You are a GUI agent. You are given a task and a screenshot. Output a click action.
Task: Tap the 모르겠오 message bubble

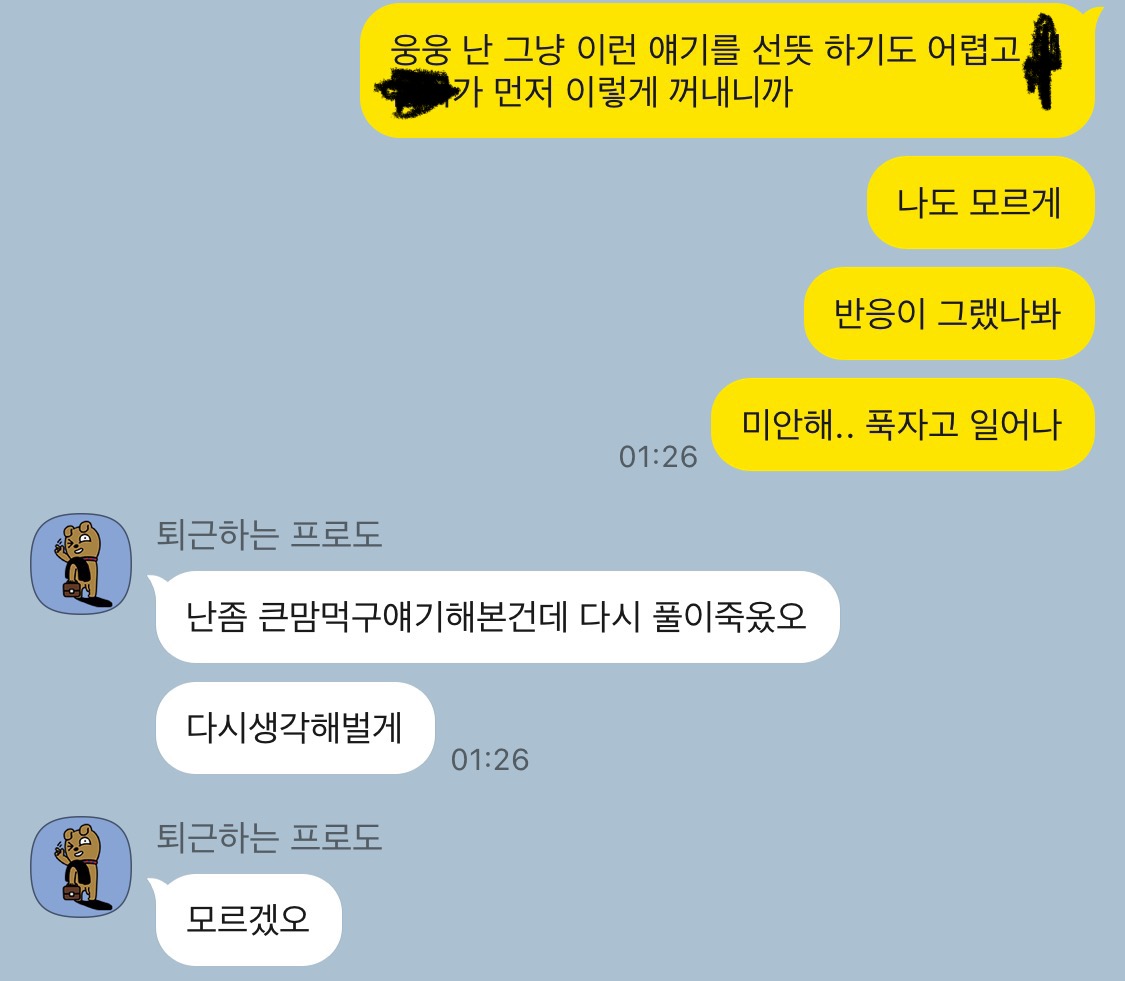(x=248, y=919)
